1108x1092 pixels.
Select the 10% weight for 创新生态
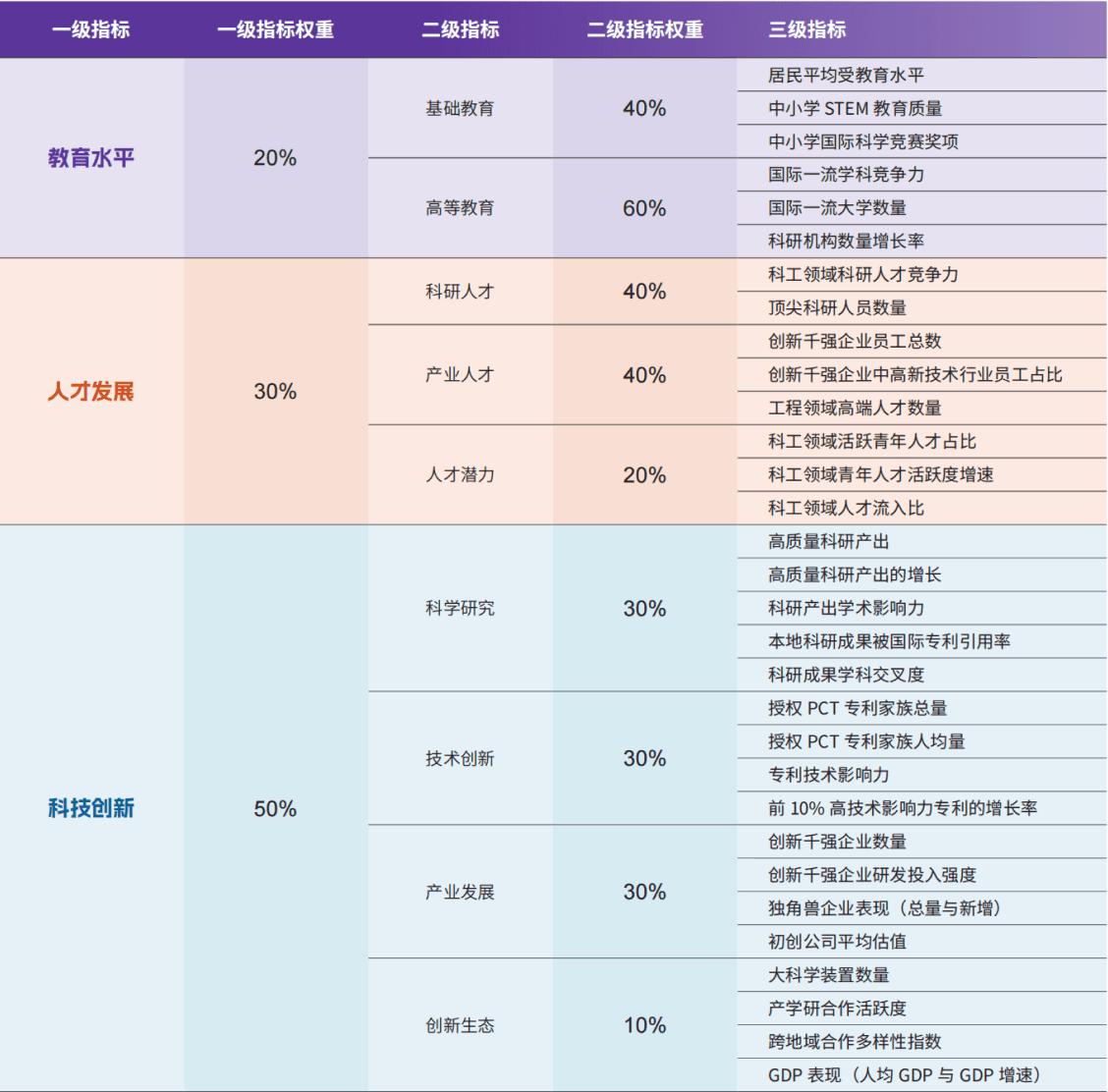(x=644, y=1025)
